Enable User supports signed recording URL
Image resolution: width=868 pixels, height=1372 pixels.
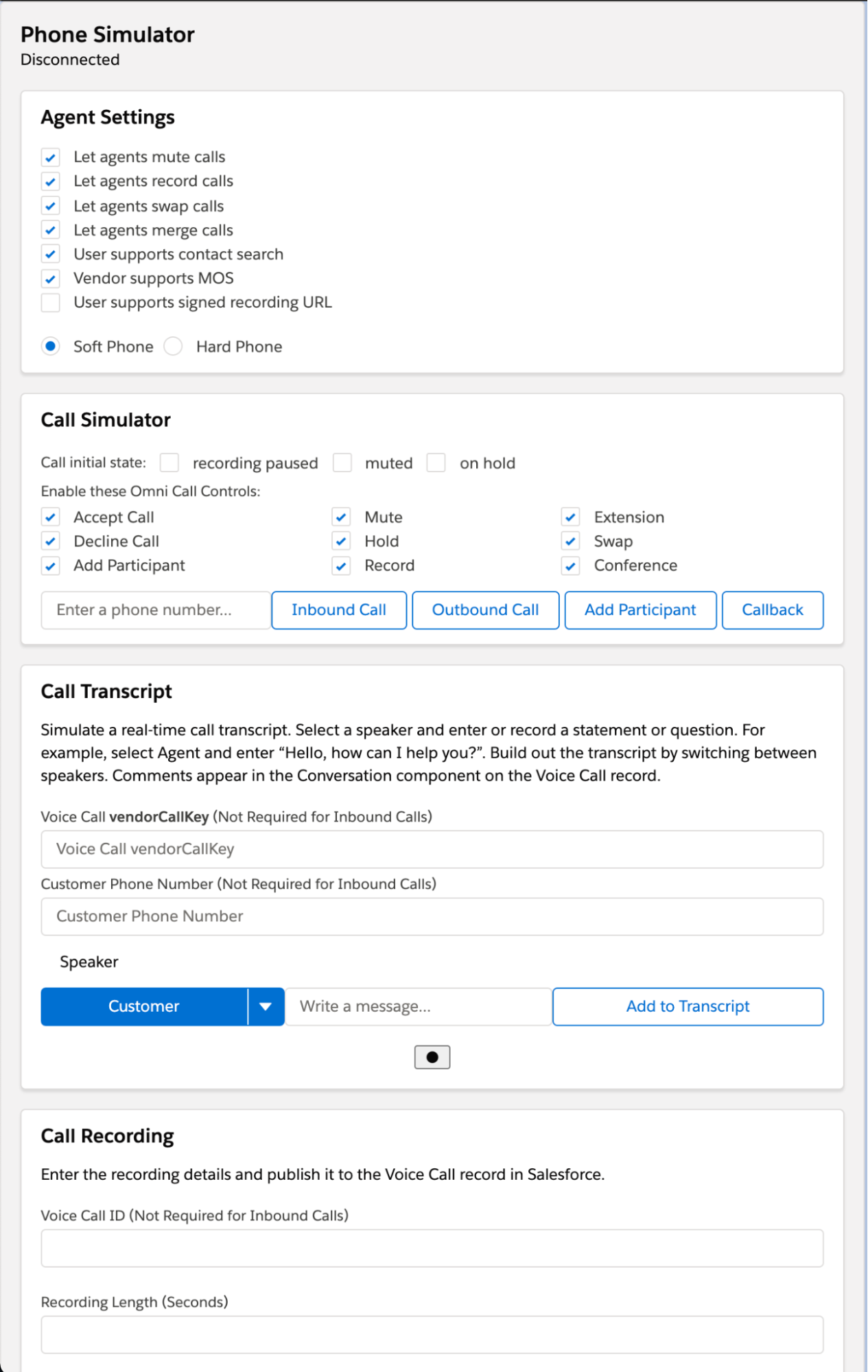click(x=51, y=303)
